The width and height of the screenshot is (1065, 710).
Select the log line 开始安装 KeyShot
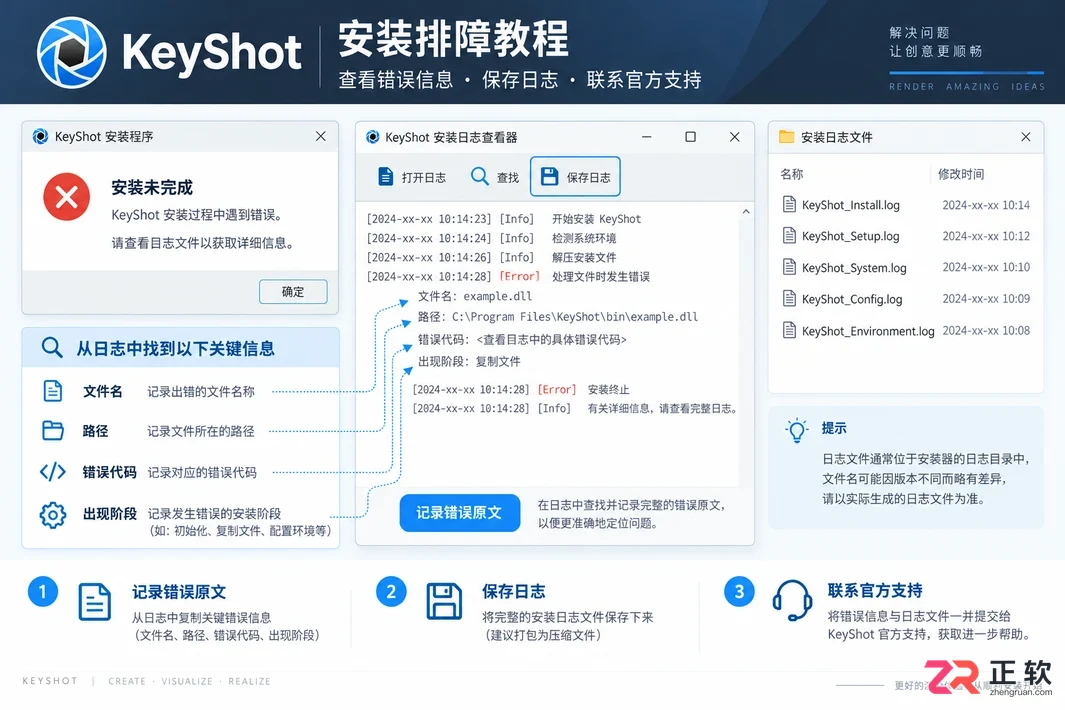[x=504, y=219]
